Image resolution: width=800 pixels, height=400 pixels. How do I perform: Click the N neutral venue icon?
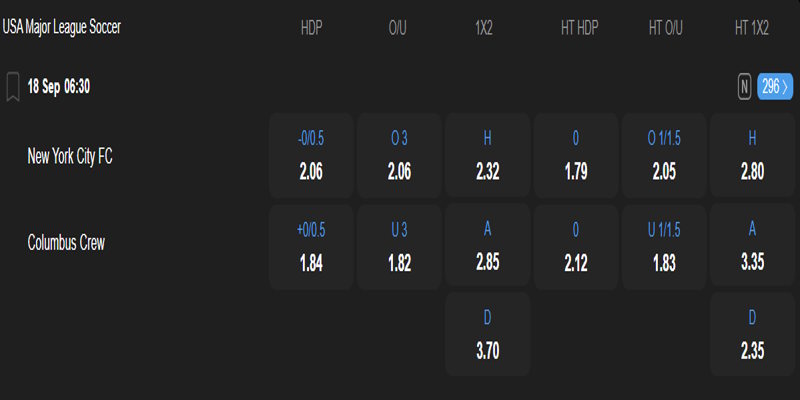click(x=744, y=87)
